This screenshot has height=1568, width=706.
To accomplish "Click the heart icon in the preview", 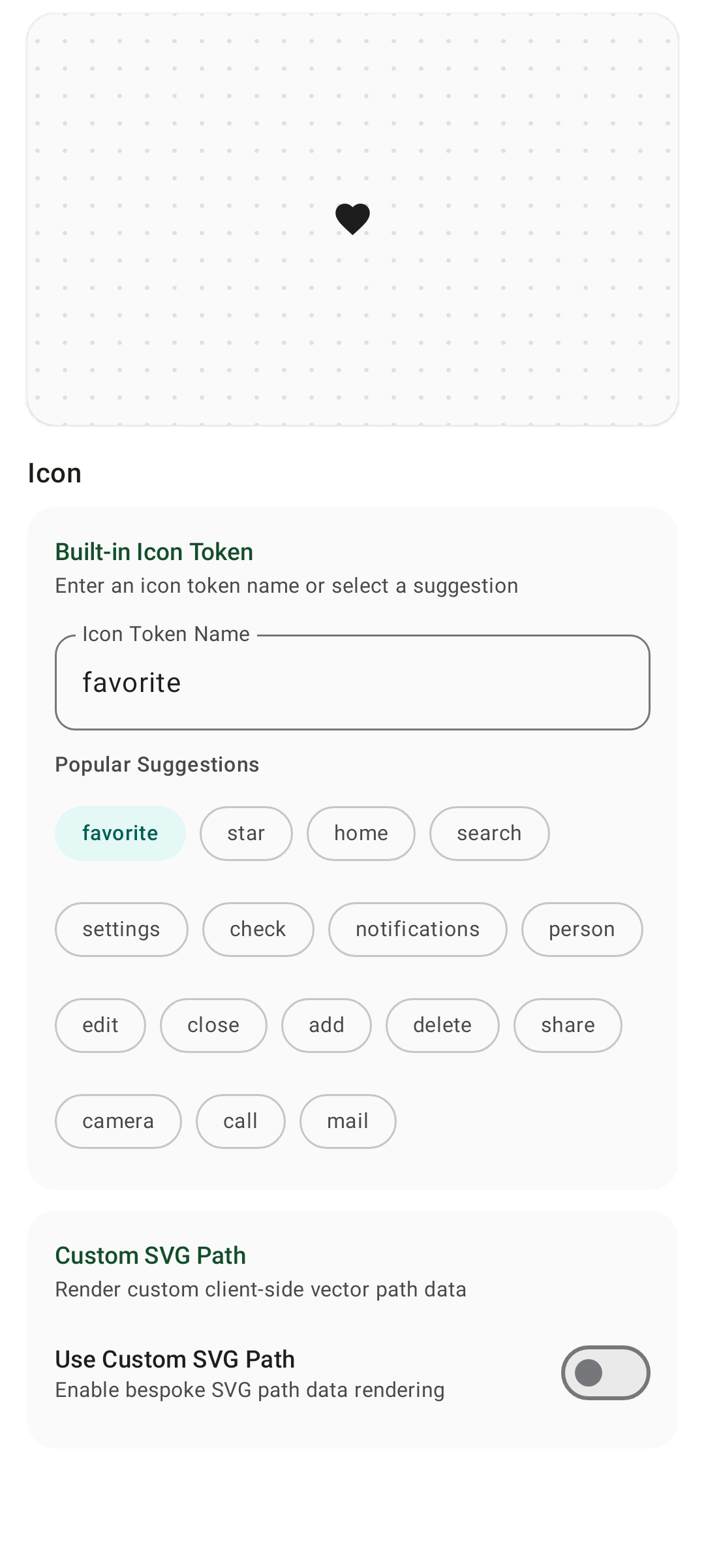I will point(352,219).
